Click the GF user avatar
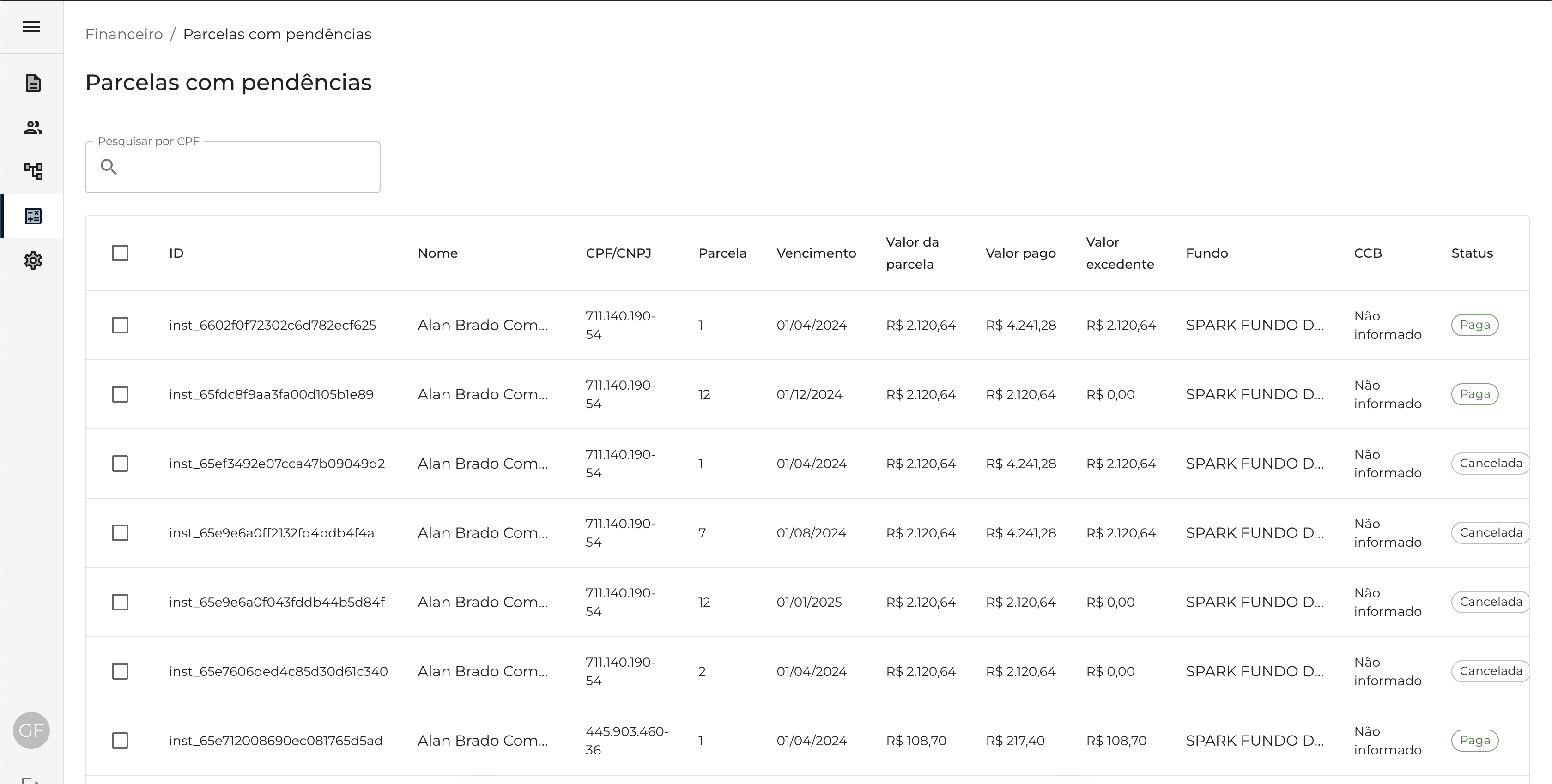This screenshot has height=784, width=1552. click(31, 730)
